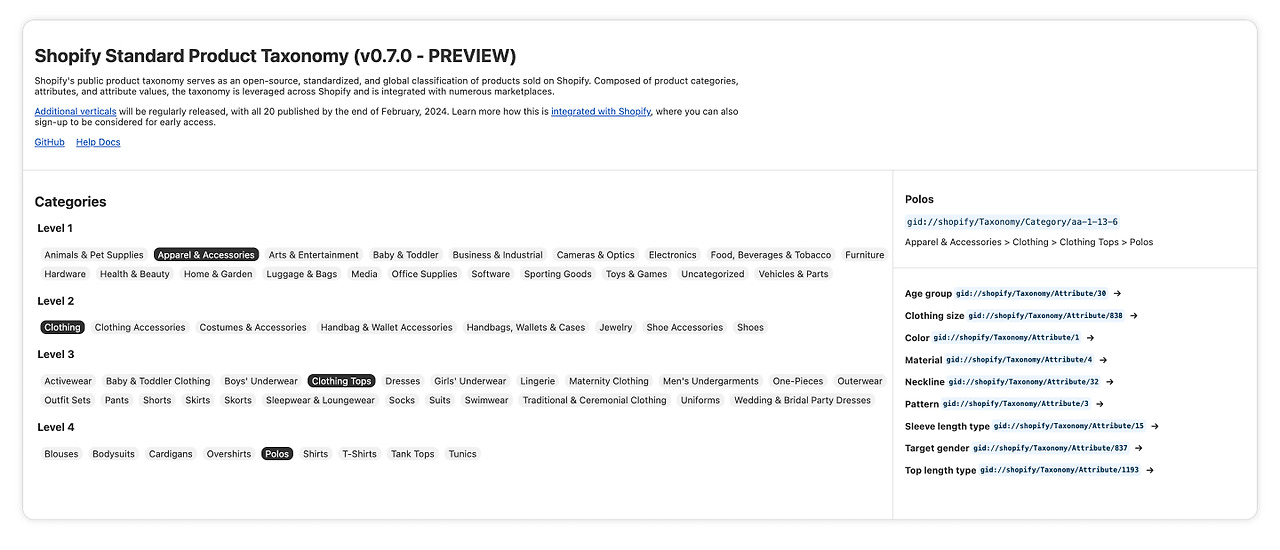Viewport: 1280px width, 550px height.
Task: Choose the Hardware category
Action: point(65,274)
